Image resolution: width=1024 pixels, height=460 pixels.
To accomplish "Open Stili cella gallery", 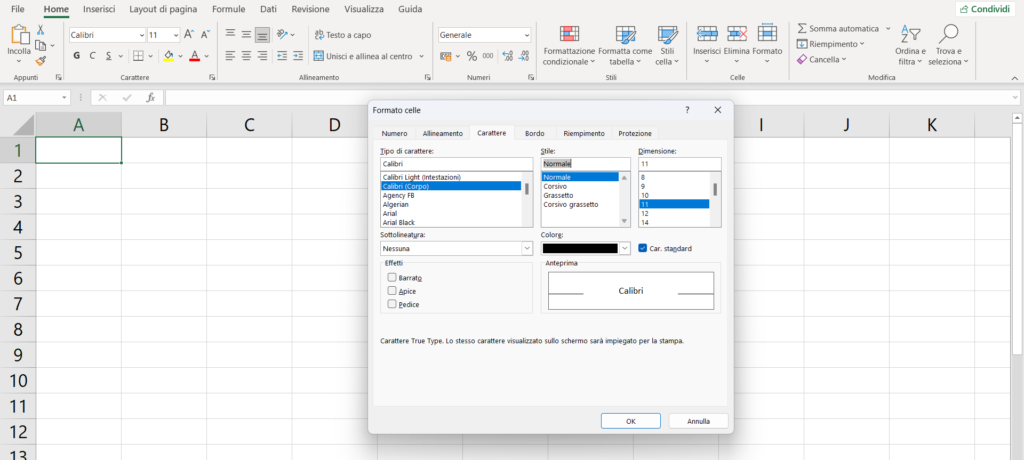I will pos(667,46).
